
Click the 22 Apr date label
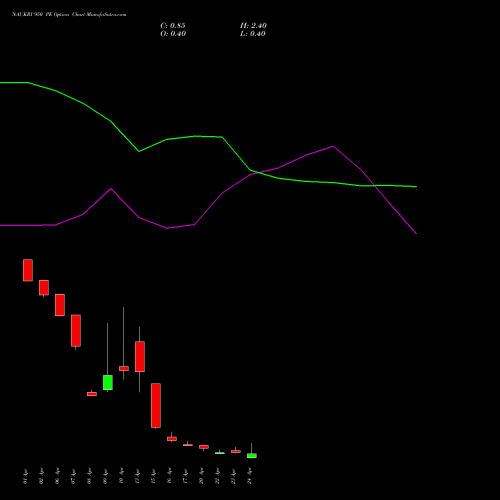tap(218, 476)
